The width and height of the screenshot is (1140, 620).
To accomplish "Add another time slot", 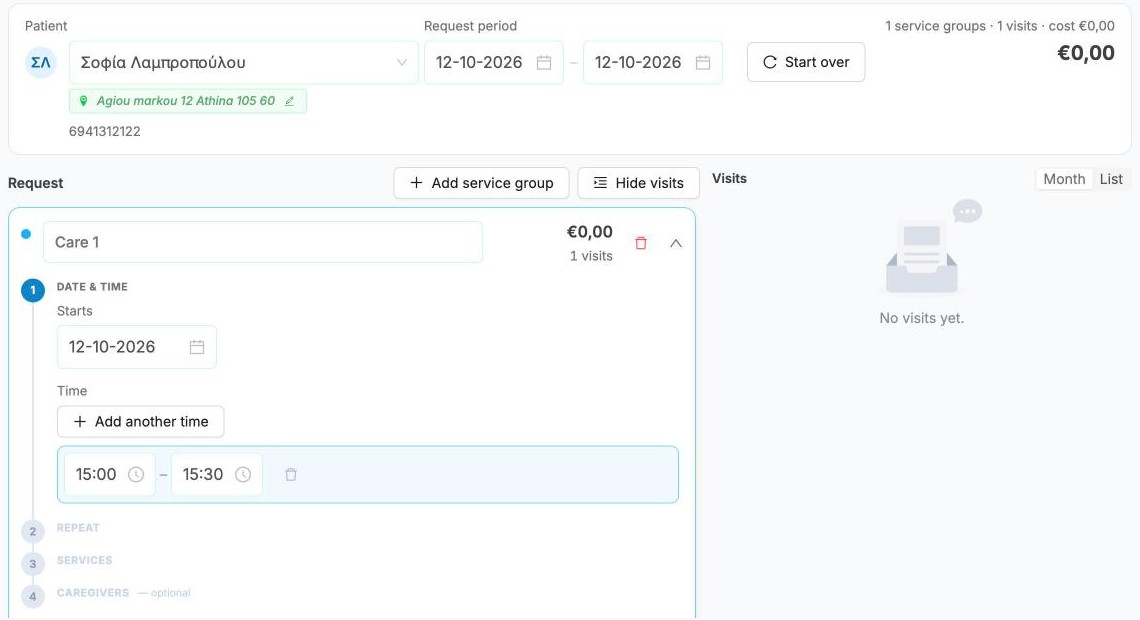I will pos(140,422).
